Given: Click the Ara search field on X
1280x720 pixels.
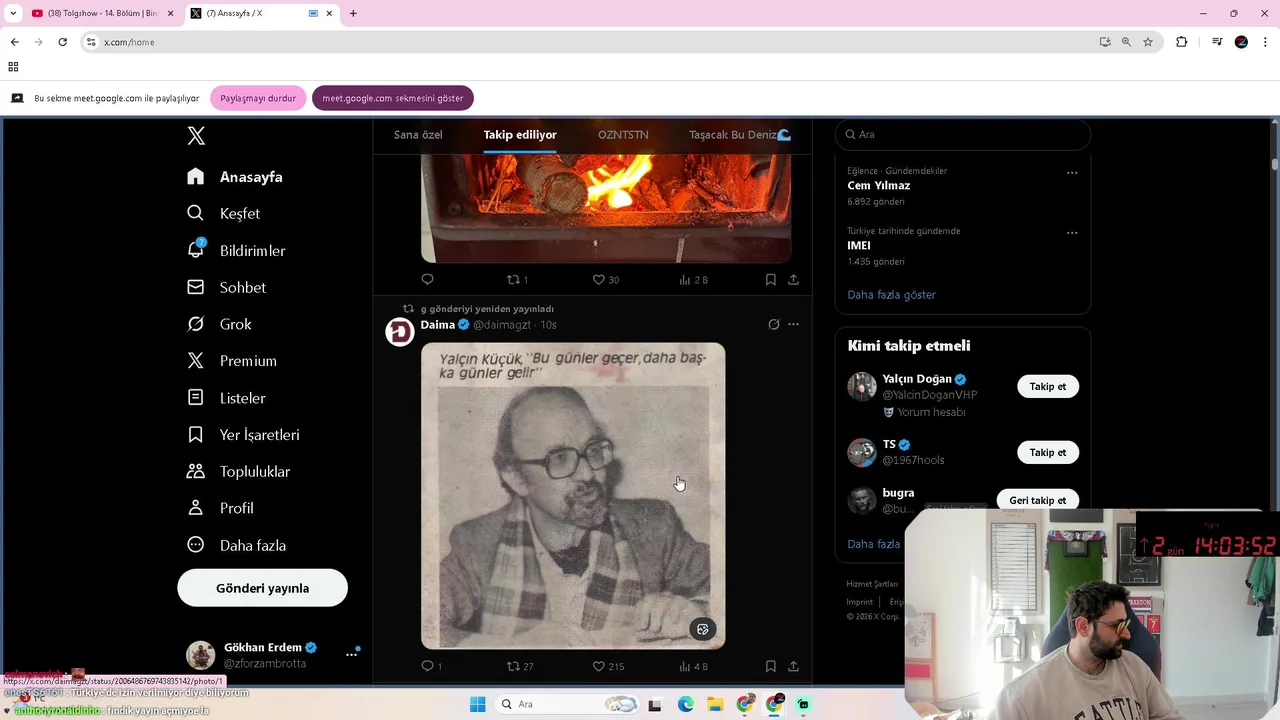Looking at the screenshot, I should [962, 134].
